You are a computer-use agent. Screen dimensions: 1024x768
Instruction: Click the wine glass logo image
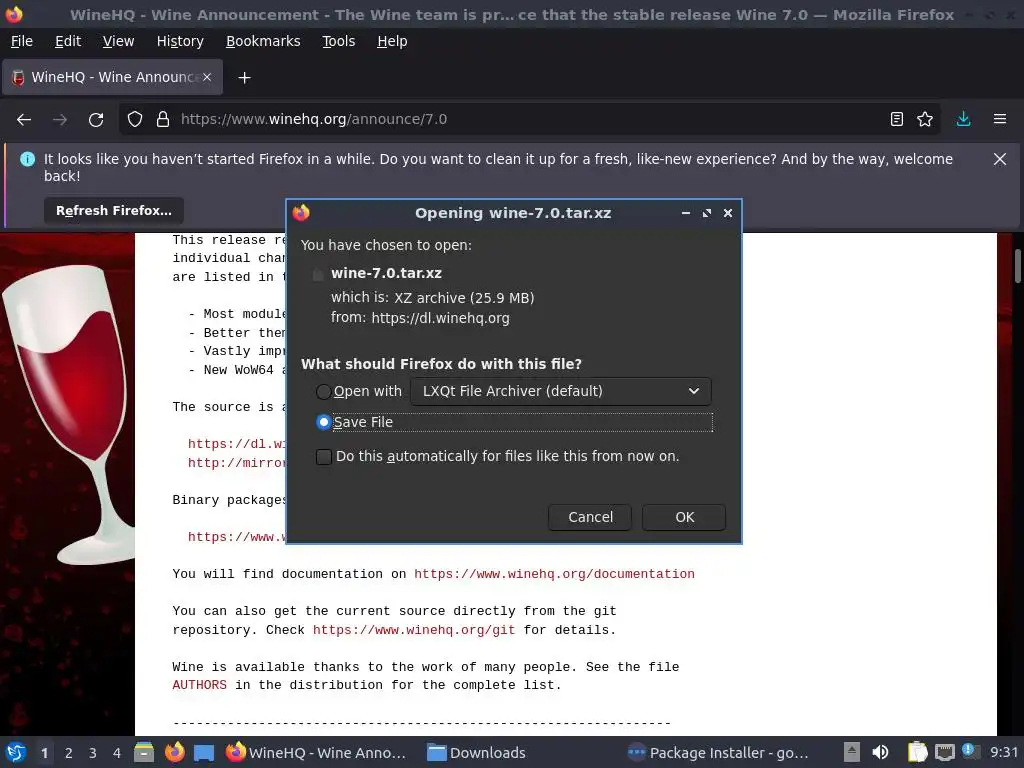point(67,414)
